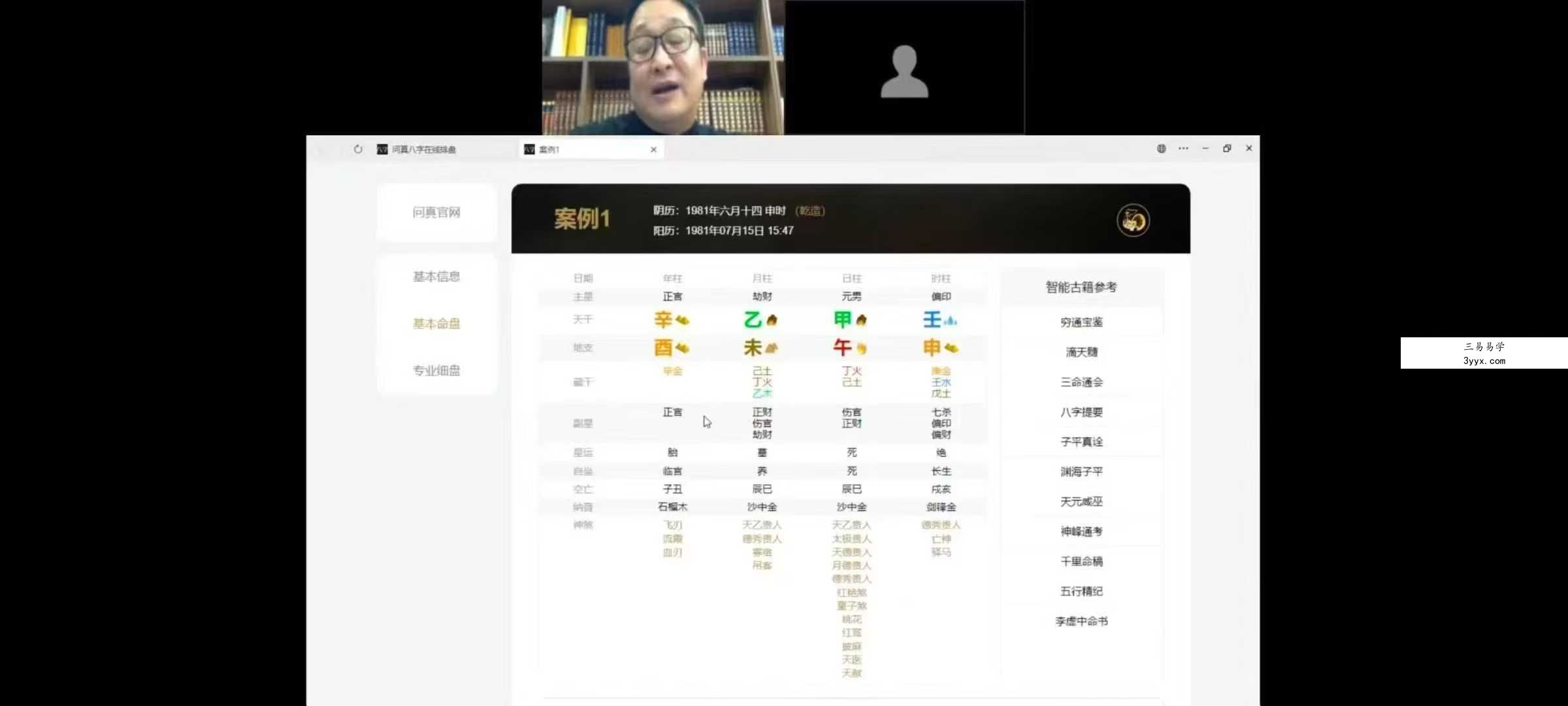The height and width of the screenshot is (706, 1568).
Task: Click the 月柱 column header
Action: 762,278
